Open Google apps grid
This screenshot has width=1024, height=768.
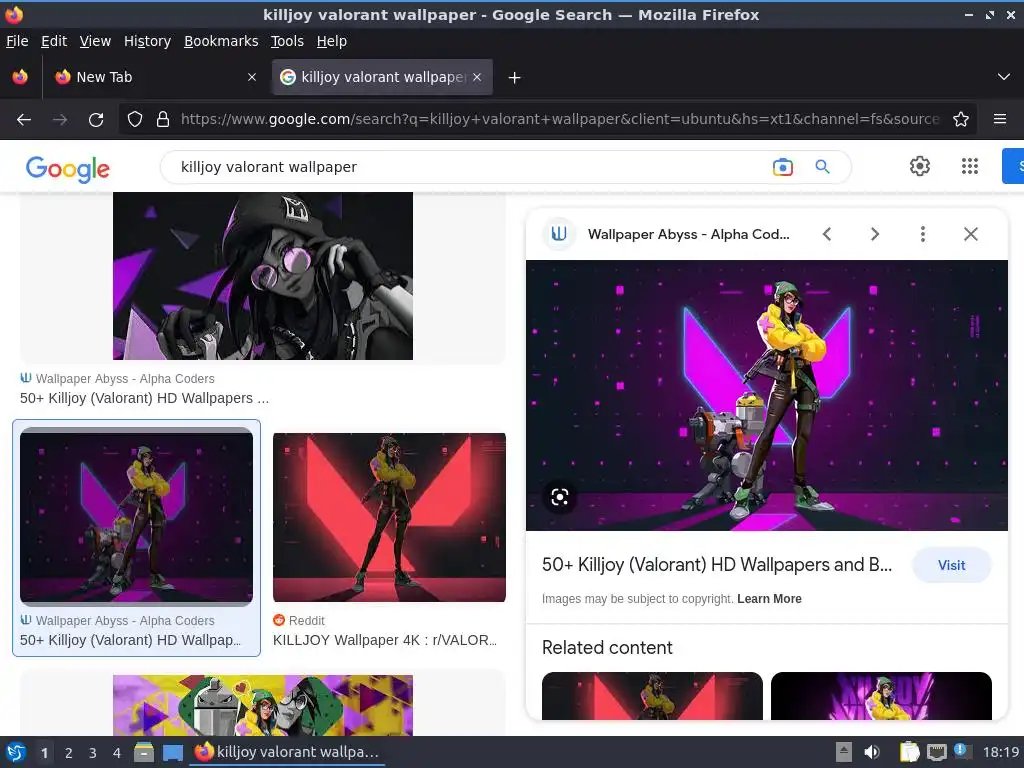click(970, 167)
